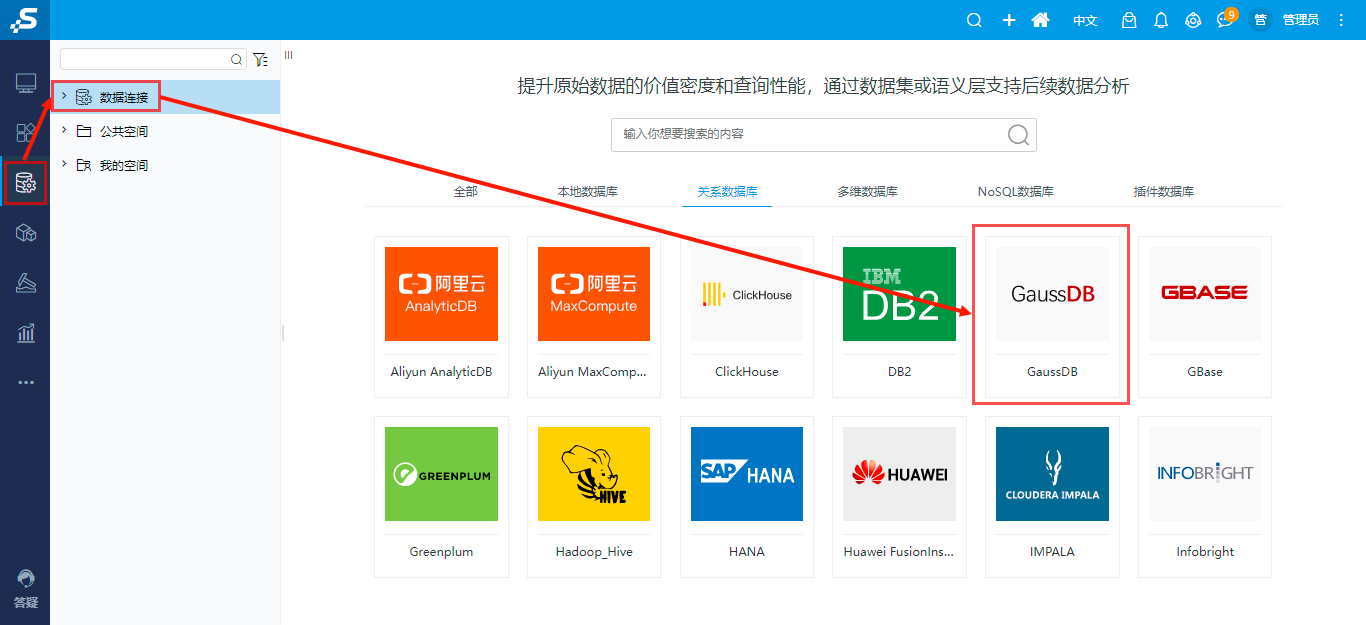Choose the Infobright database card
The image size is (1366, 625).
click(x=1205, y=497)
